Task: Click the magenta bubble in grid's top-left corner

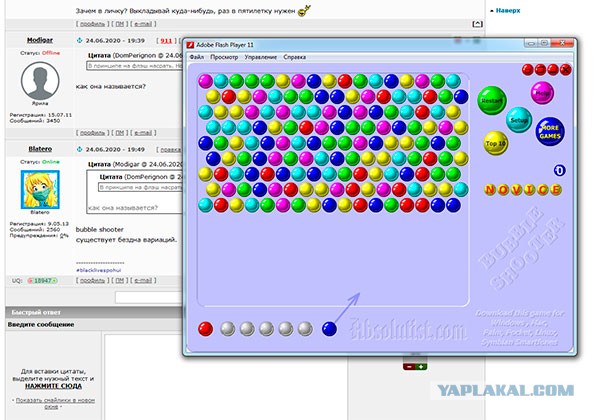Action: pyautogui.click(x=205, y=81)
